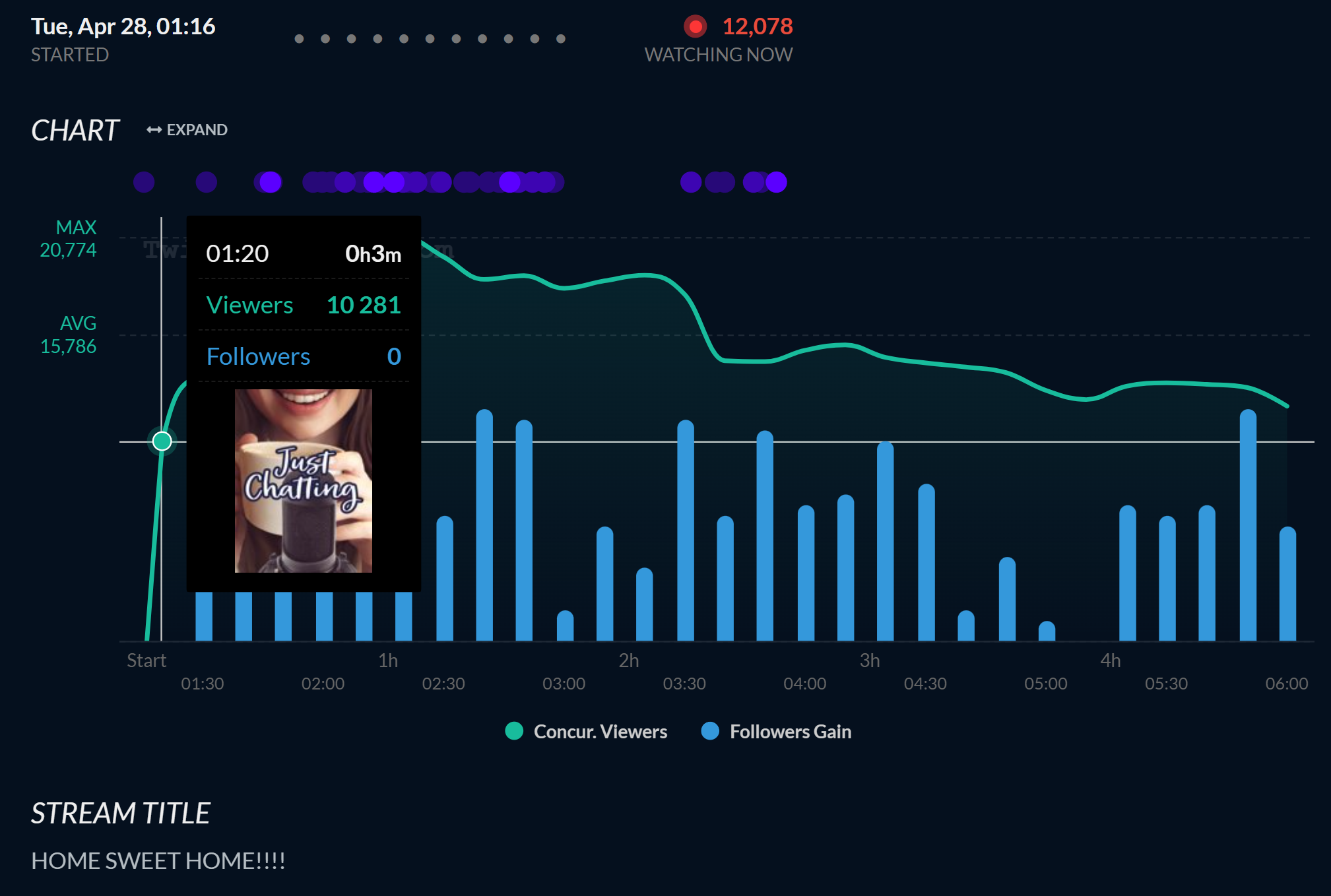The width and height of the screenshot is (1331, 896).
Task: Toggle Concur. Viewers legend series
Action: [x=599, y=732]
